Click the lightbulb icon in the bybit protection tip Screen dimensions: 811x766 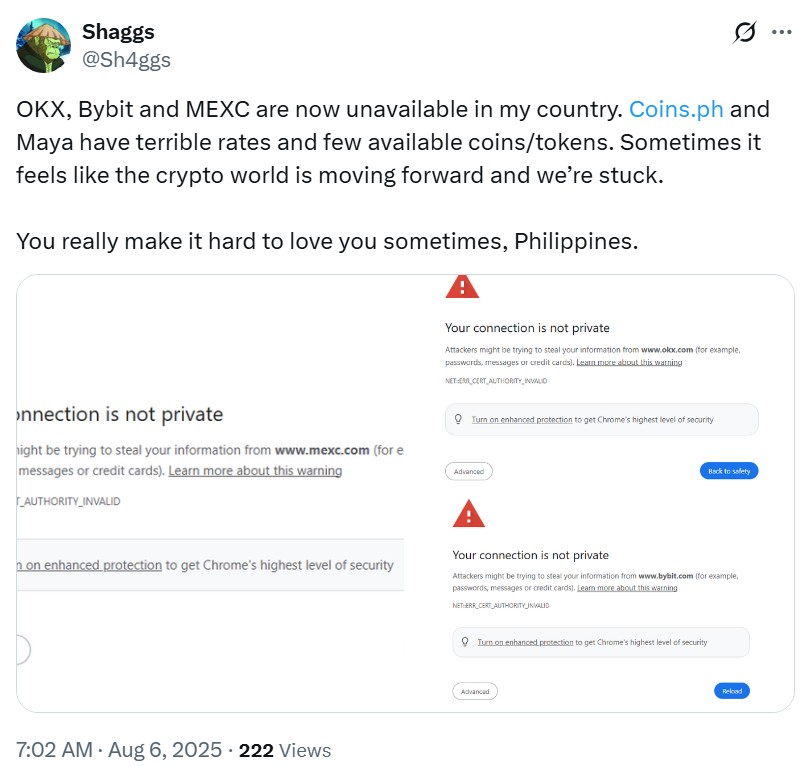point(463,641)
